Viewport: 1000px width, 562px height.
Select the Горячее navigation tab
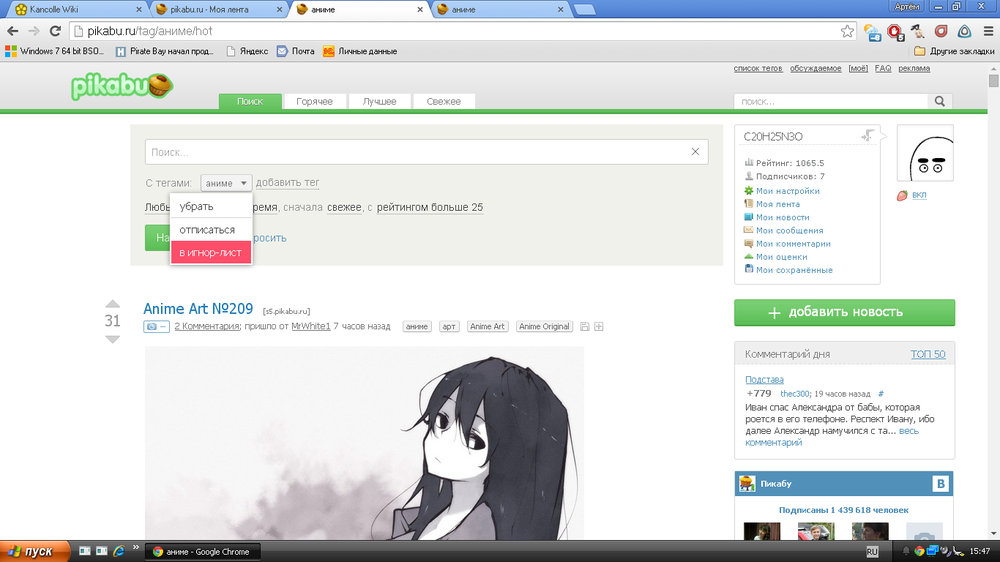(x=314, y=101)
